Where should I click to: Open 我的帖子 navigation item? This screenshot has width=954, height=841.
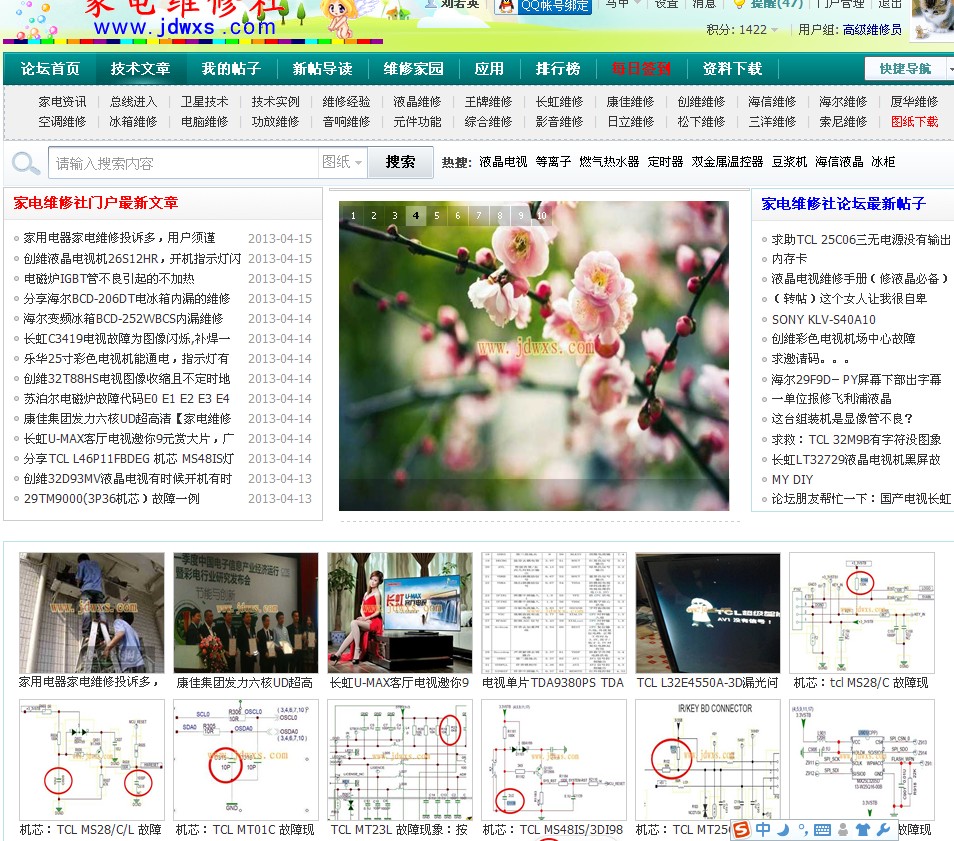pos(231,69)
